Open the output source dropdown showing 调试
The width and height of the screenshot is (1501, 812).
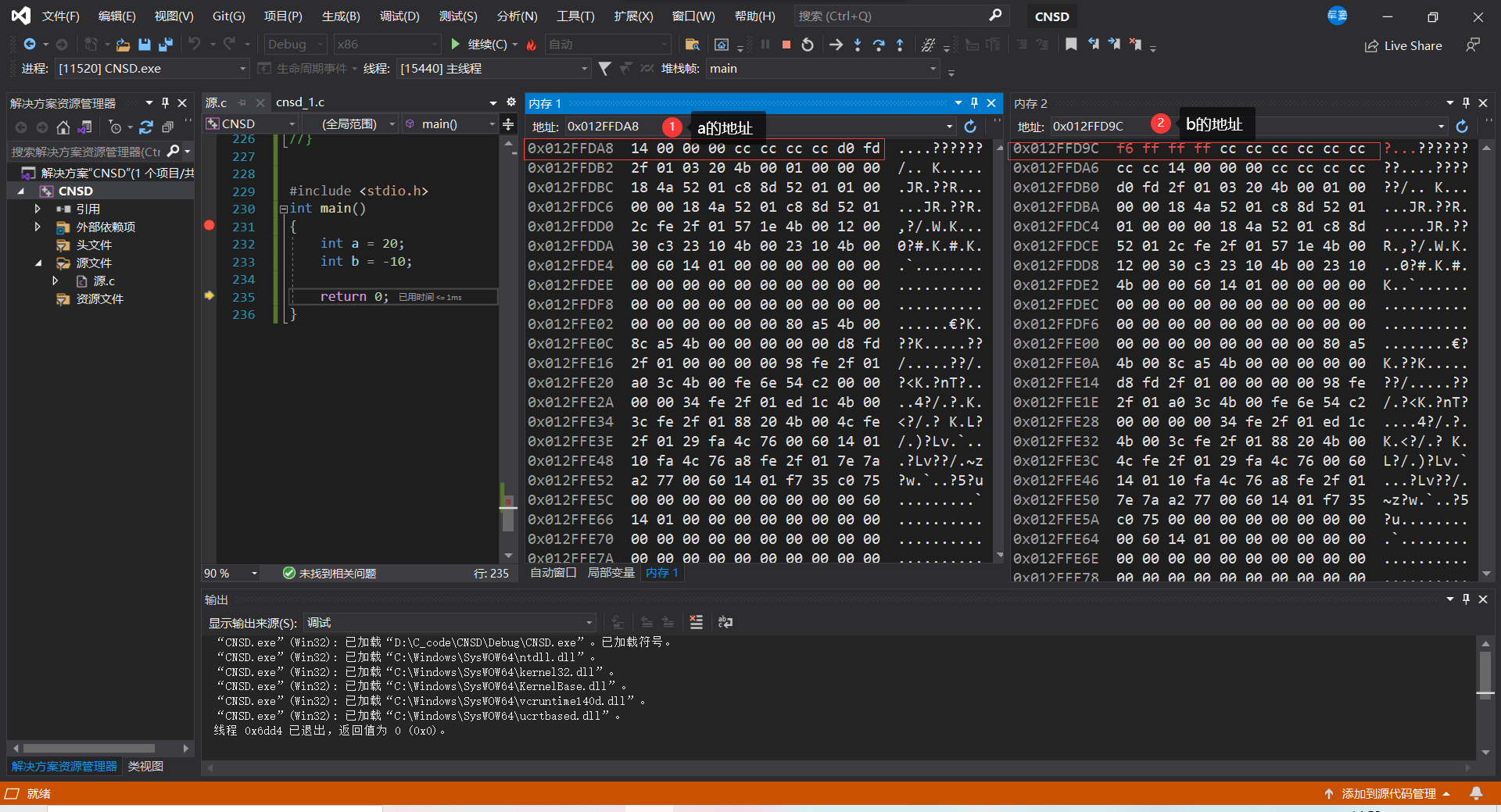[x=450, y=623]
